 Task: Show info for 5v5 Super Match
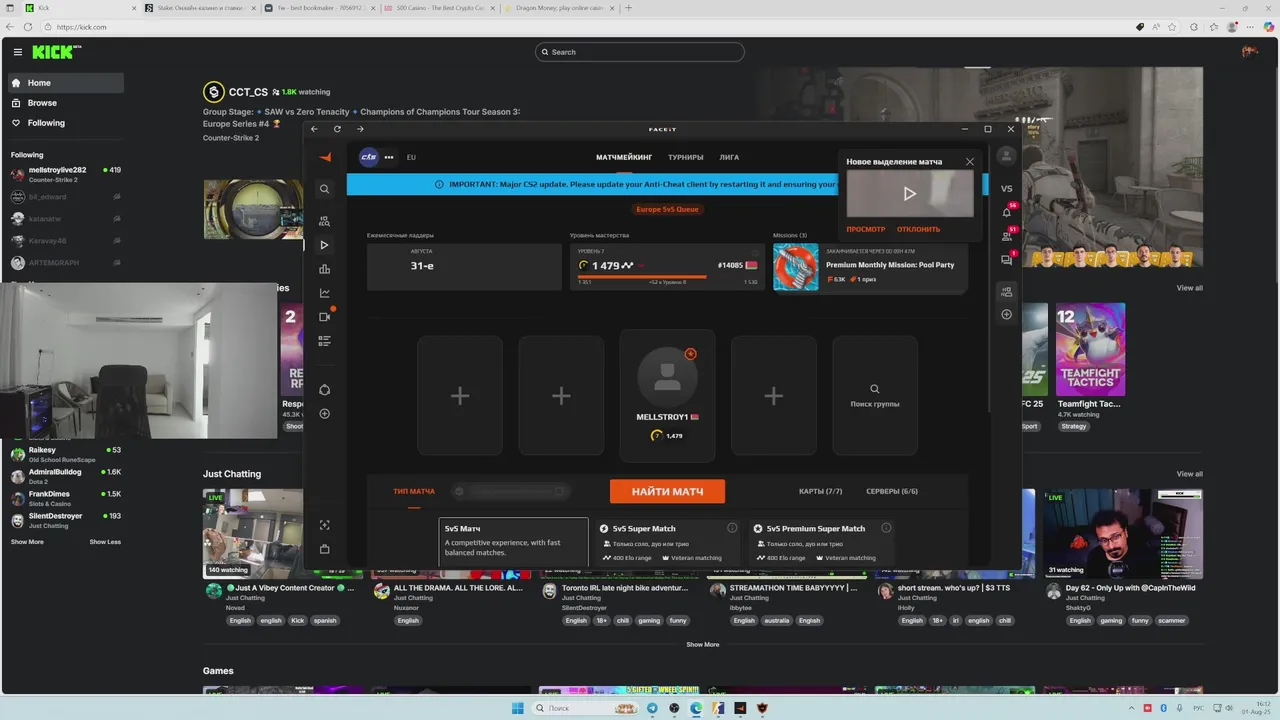click(732, 528)
